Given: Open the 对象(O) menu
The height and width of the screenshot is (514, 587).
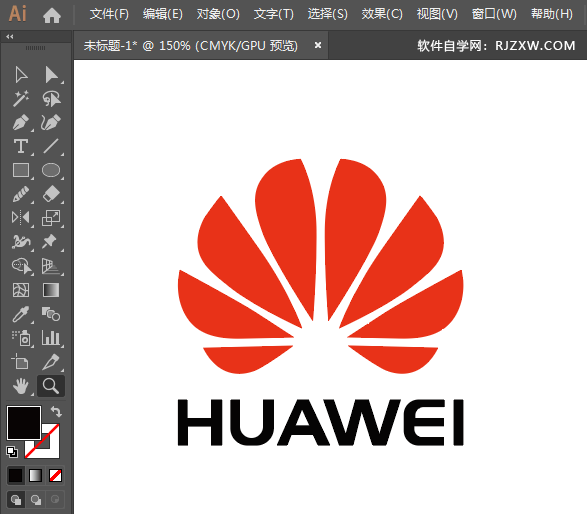Looking at the screenshot, I should [x=218, y=14].
